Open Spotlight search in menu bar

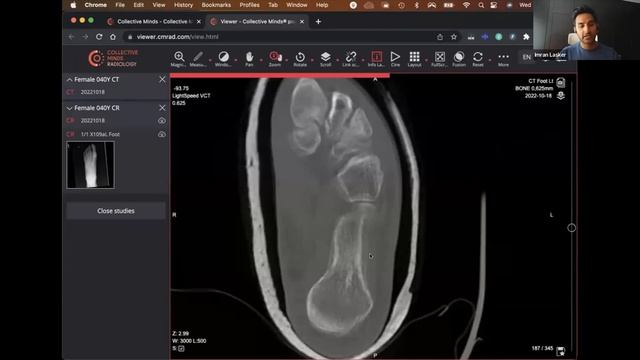pos(481,5)
